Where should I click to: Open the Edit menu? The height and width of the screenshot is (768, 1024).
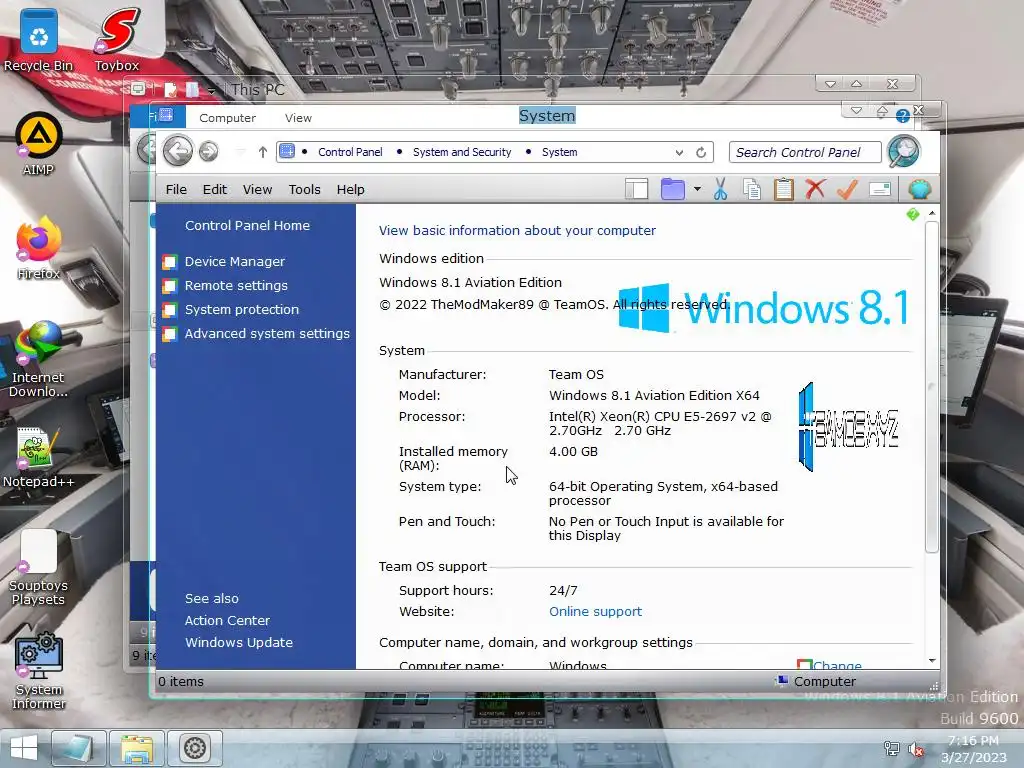point(215,189)
